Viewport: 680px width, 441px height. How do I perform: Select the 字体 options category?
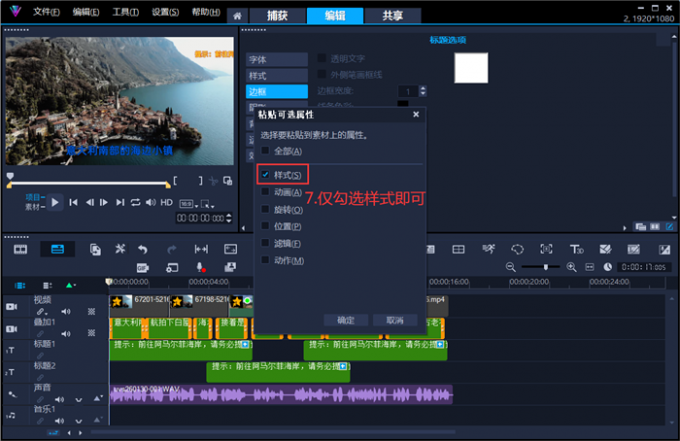click(x=277, y=59)
